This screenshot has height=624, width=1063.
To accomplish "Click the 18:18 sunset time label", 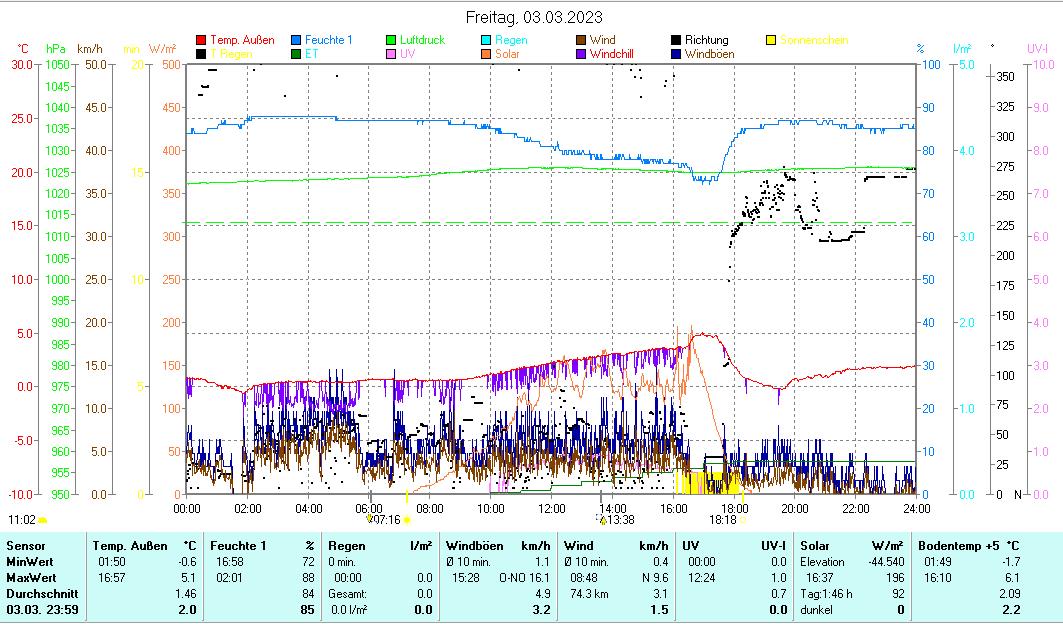I will tap(723, 520).
